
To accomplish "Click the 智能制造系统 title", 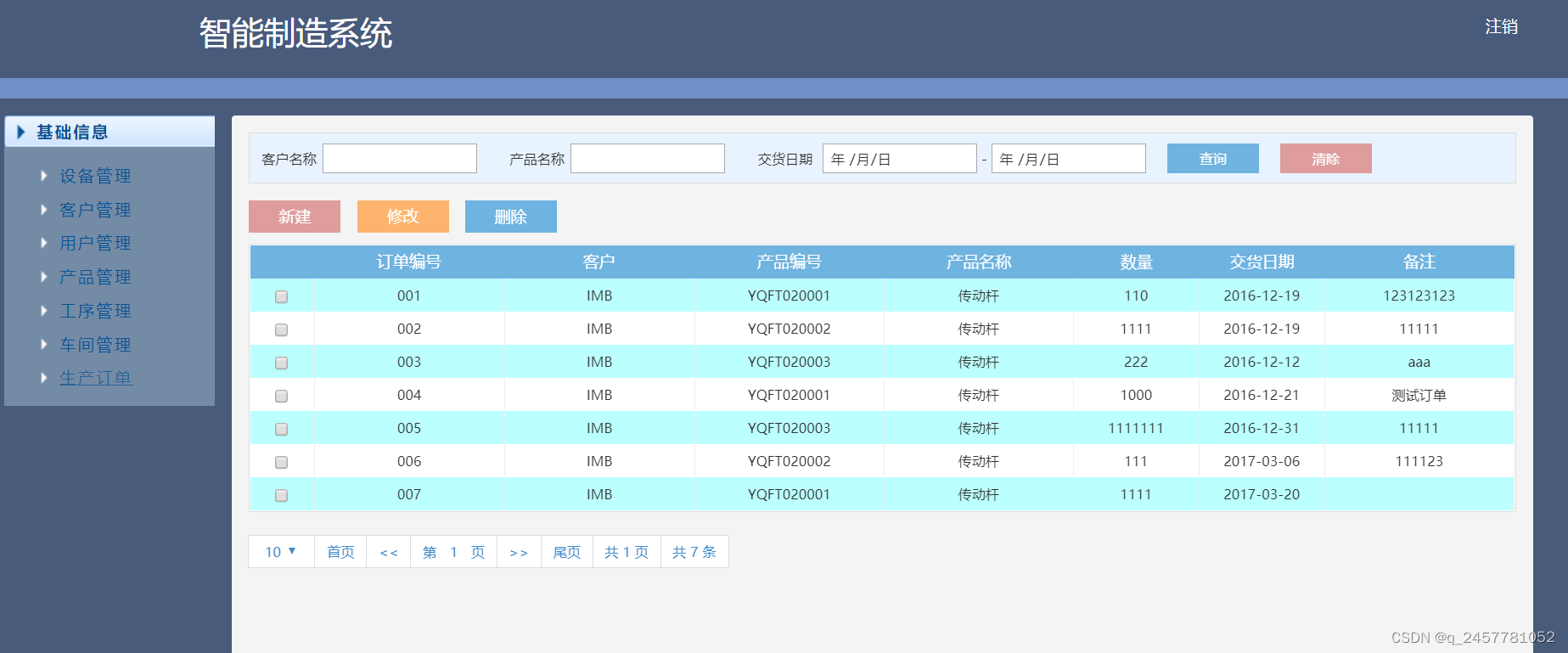I will point(295,34).
